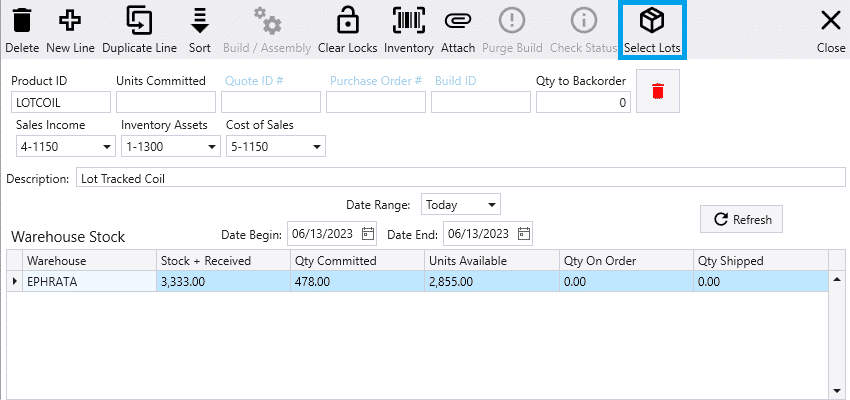Click the Refresh button
Viewport: 850px width, 400px height.
click(x=741, y=220)
